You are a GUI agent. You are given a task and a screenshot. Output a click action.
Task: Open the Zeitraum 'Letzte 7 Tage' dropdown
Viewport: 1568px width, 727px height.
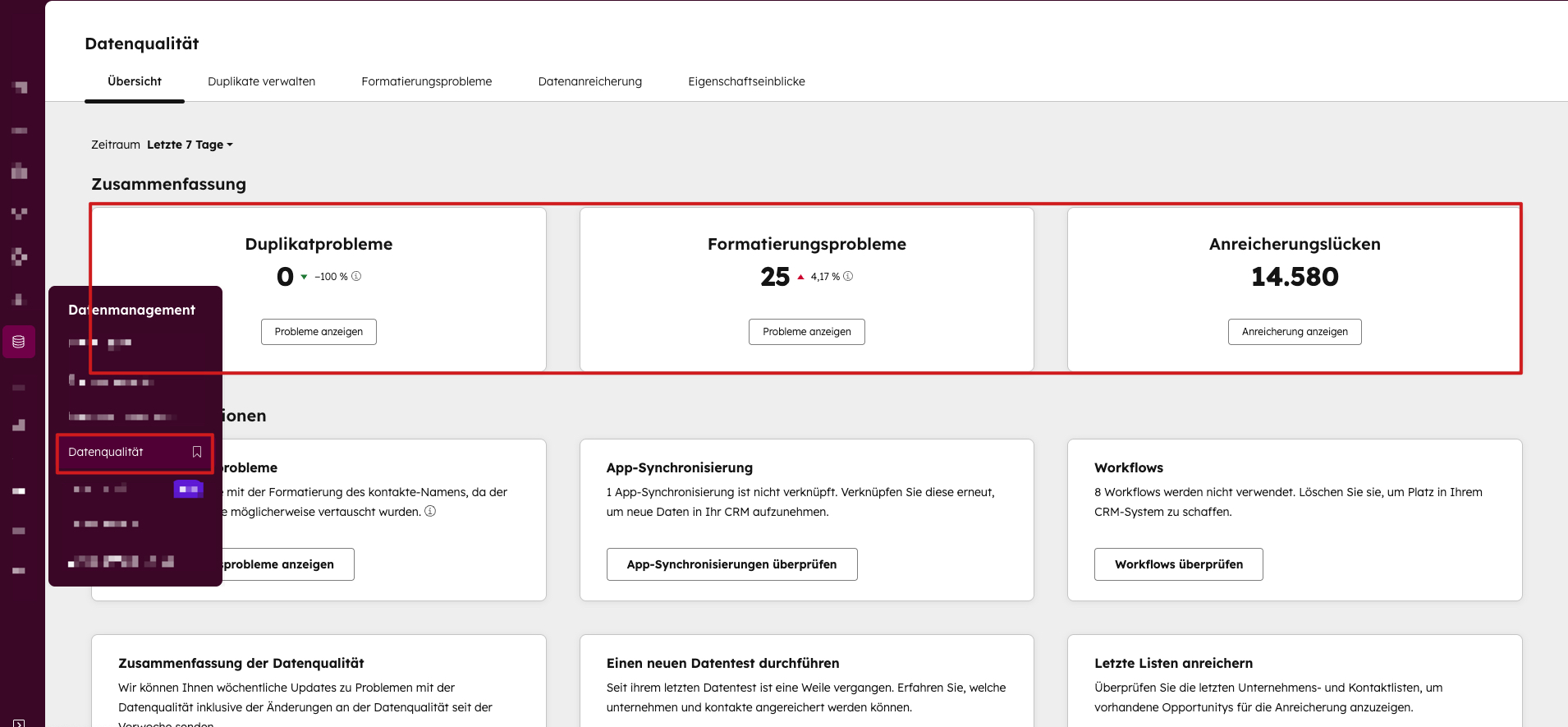coord(190,145)
